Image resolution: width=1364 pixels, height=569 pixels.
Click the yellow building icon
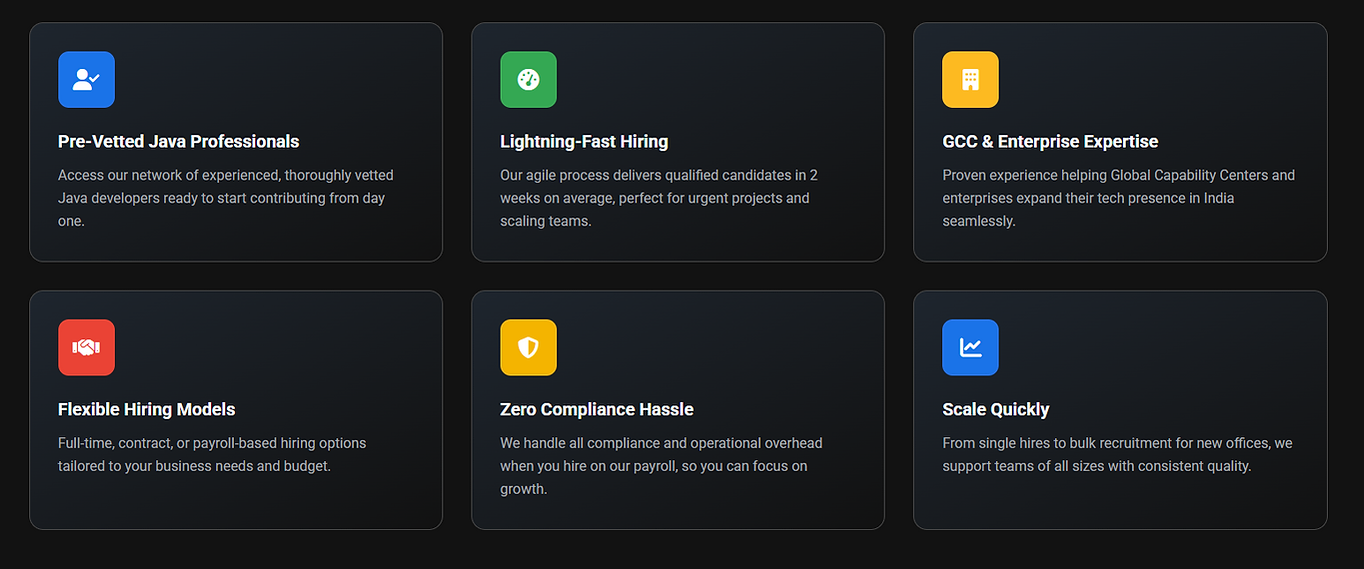(x=970, y=80)
